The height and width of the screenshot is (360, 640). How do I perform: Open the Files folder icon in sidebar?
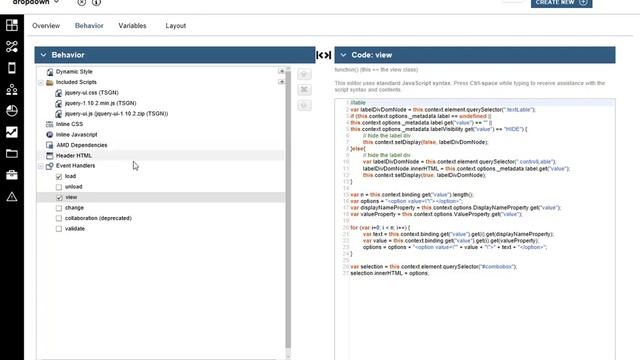12,153
